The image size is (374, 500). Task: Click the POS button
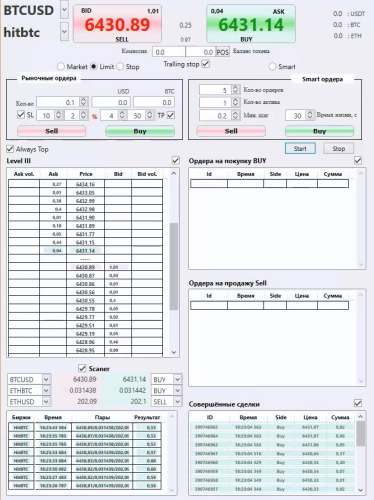pos(223,52)
